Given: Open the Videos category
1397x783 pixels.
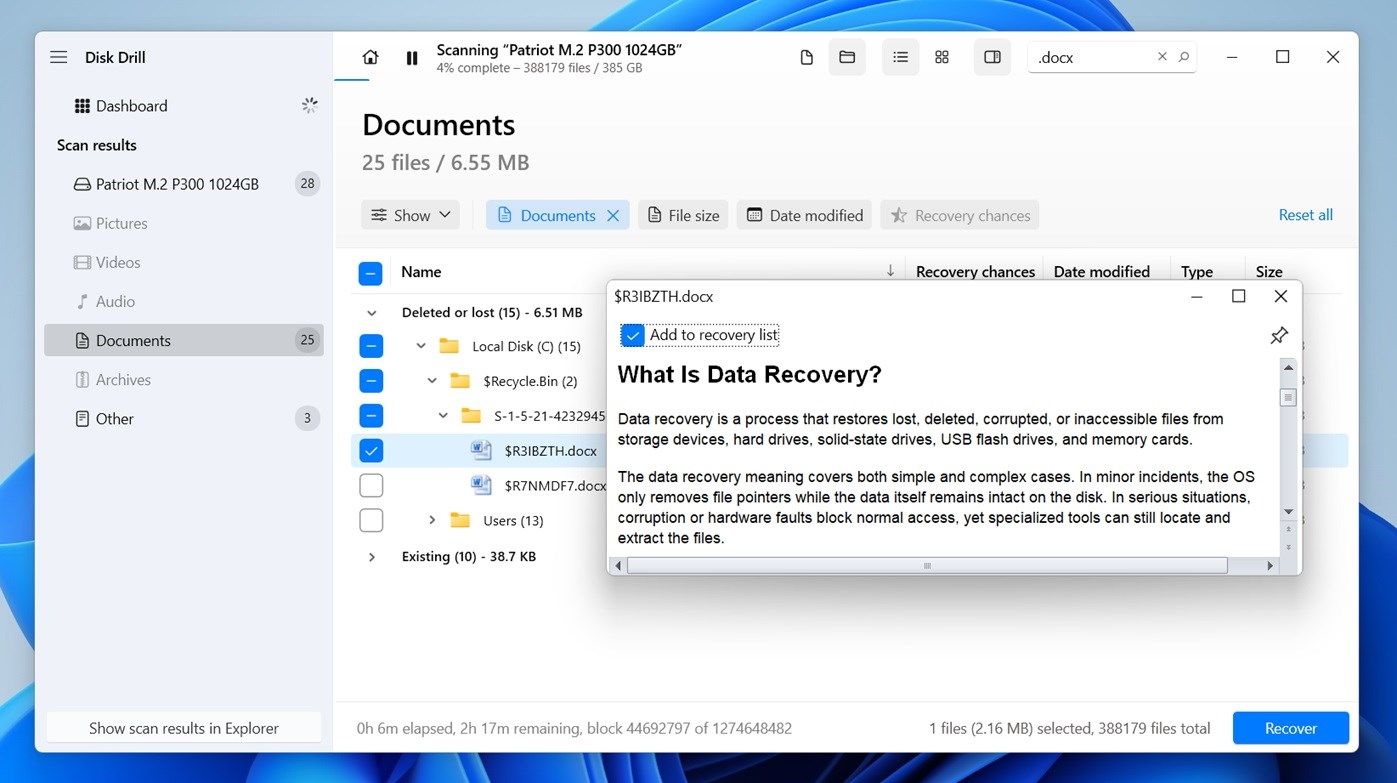Looking at the screenshot, I should click(x=184, y=262).
